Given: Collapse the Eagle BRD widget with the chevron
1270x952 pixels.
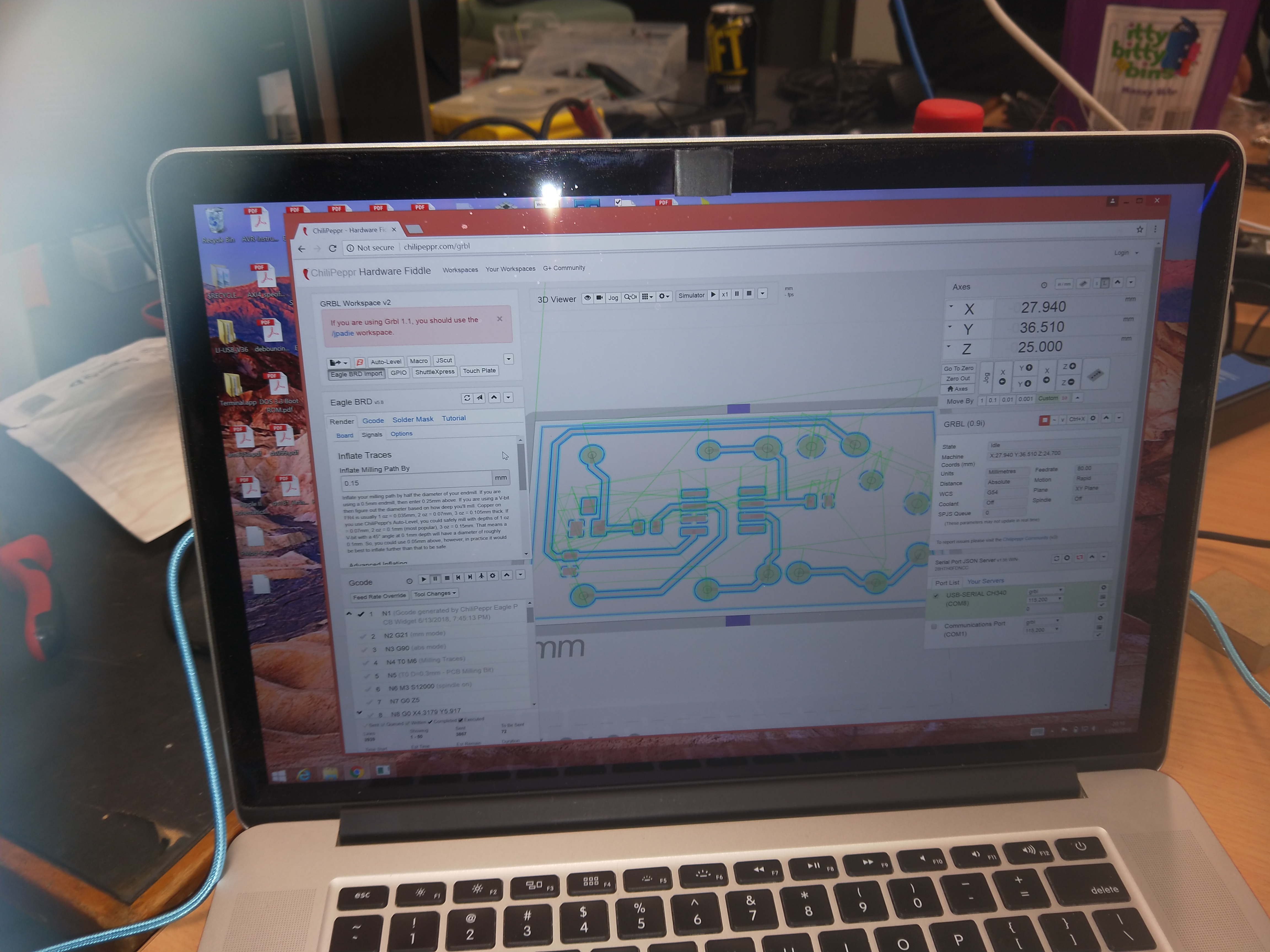Looking at the screenshot, I should (494, 398).
